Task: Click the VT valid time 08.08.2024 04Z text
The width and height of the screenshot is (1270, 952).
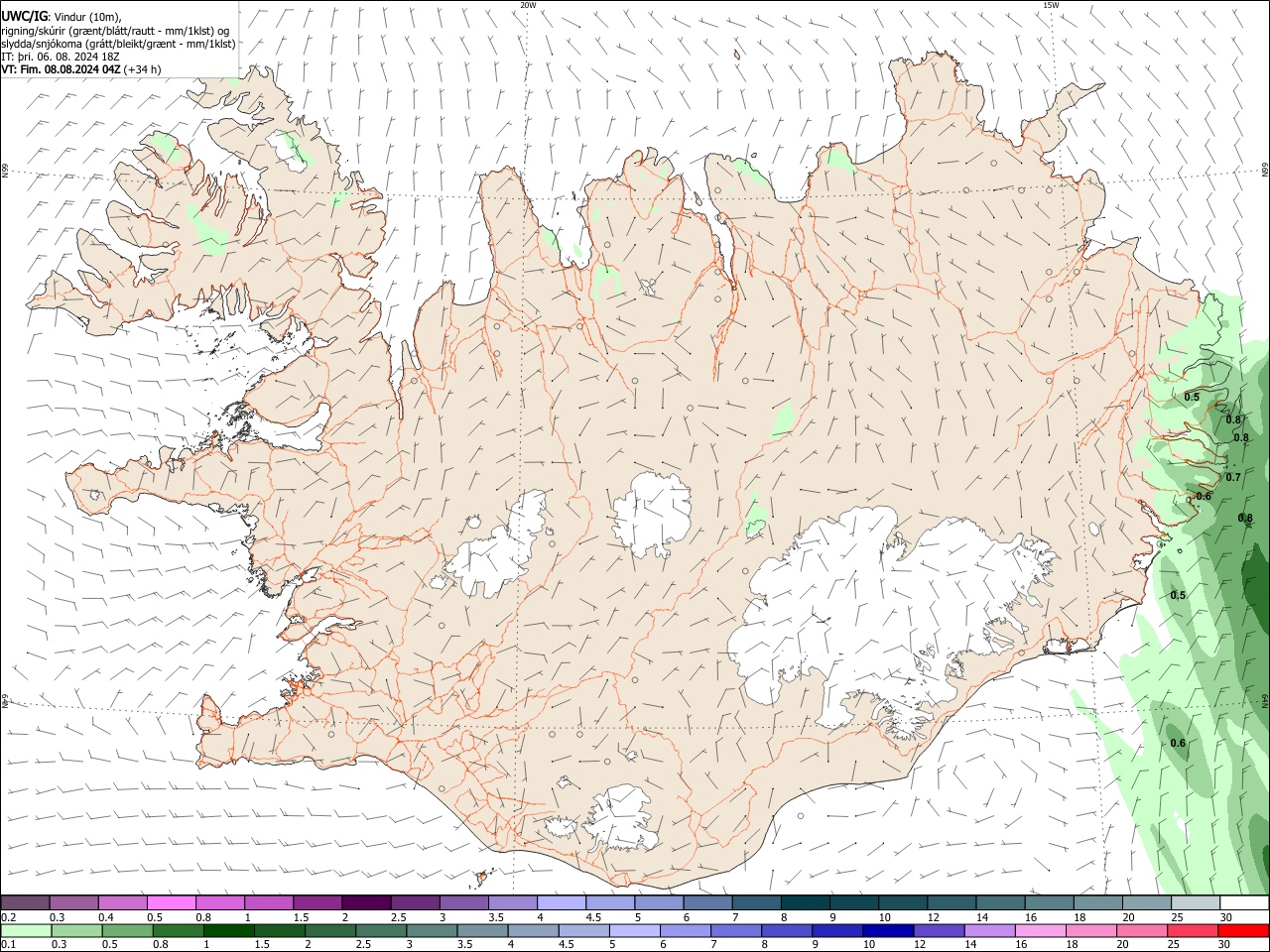Action: point(80,69)
